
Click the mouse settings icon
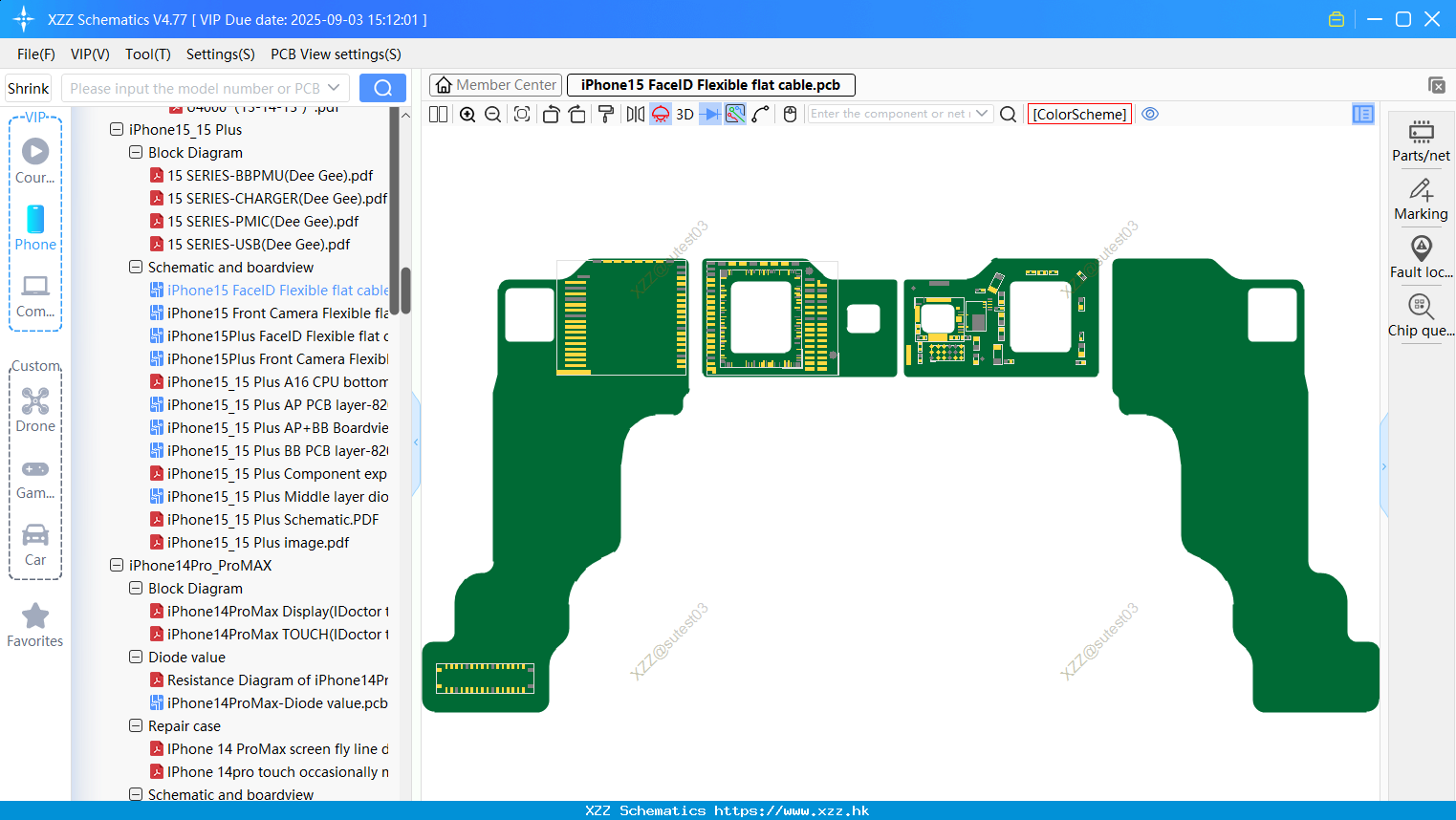pos(790,114)
